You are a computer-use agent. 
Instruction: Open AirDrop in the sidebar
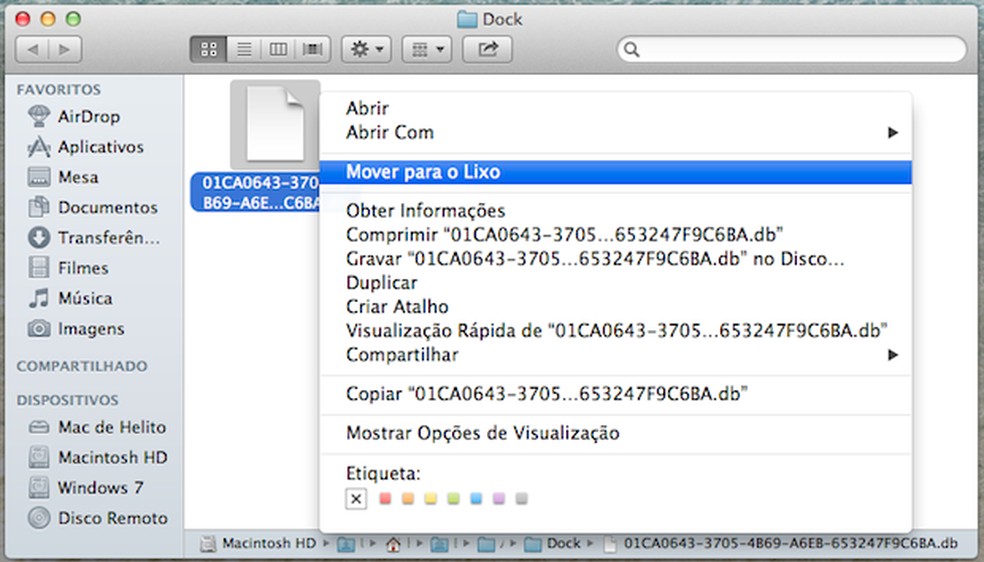[89, 116]
